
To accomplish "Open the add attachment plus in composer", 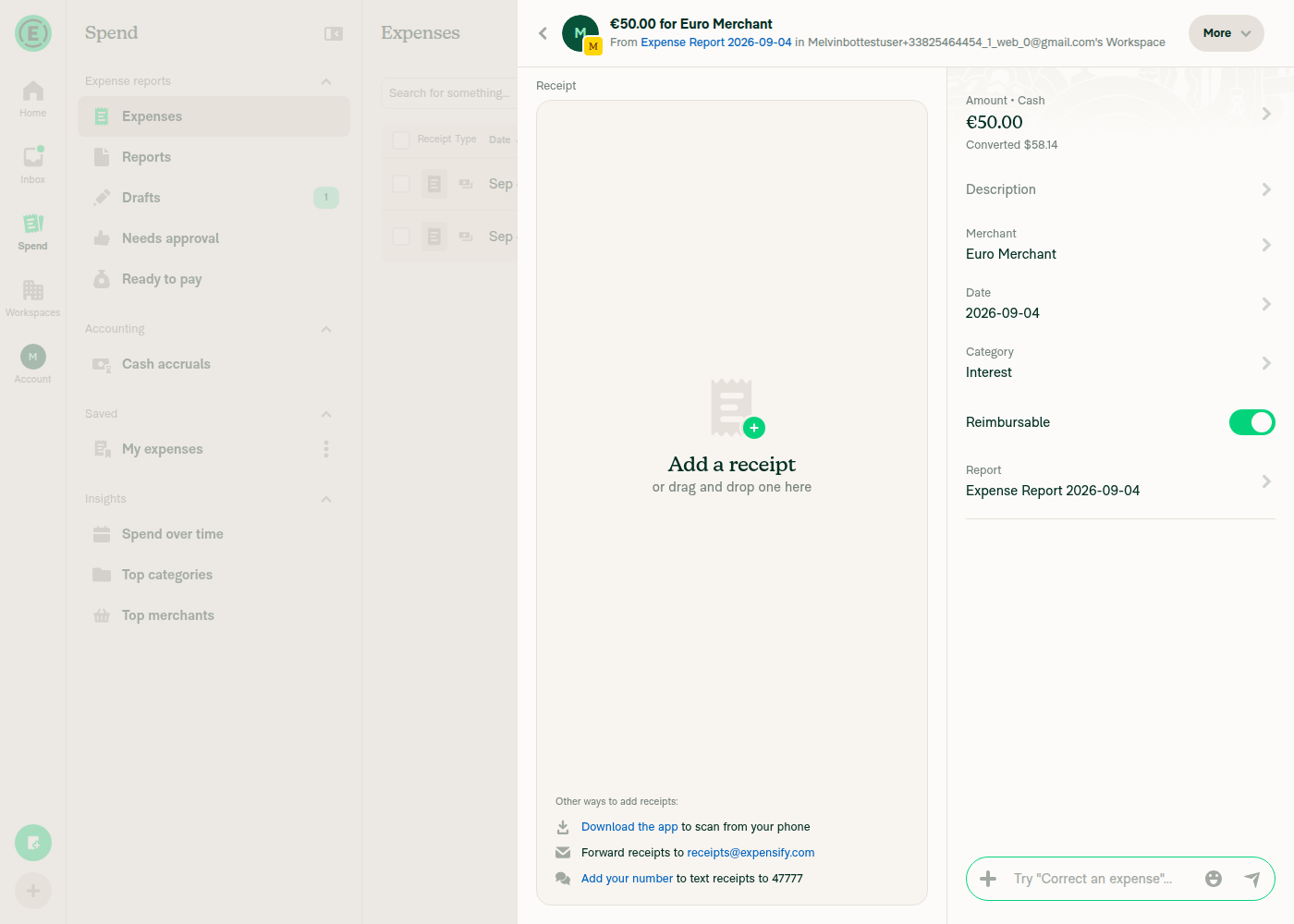I will tap(988, 879).
